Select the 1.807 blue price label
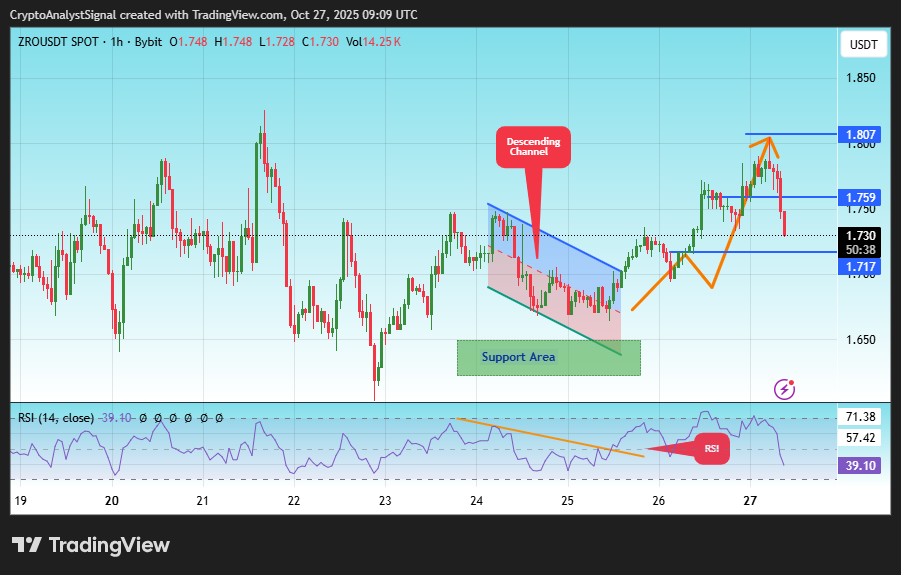 (x=859, y=134)
